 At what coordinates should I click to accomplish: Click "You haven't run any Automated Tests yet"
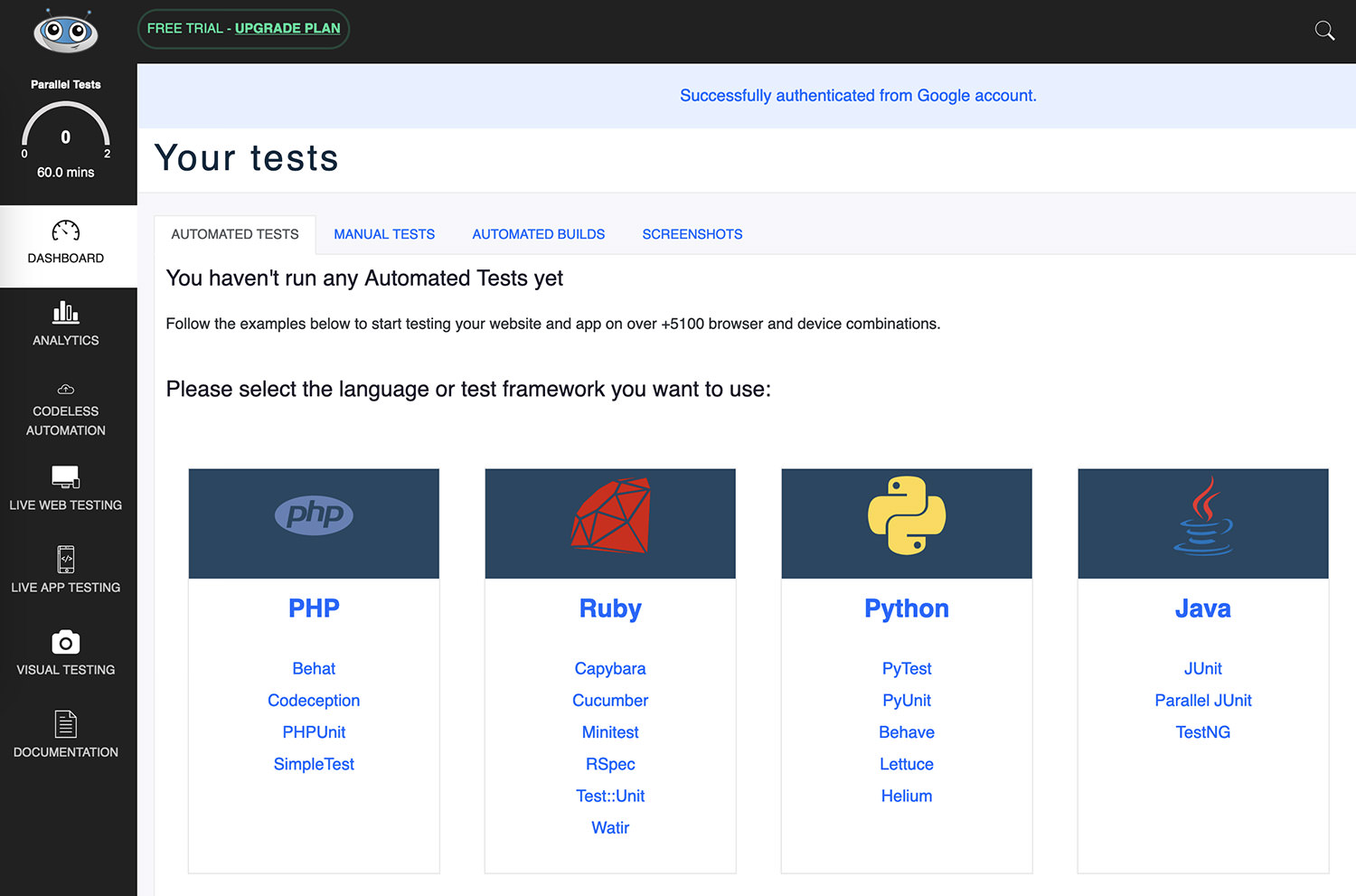coord(364,278)
